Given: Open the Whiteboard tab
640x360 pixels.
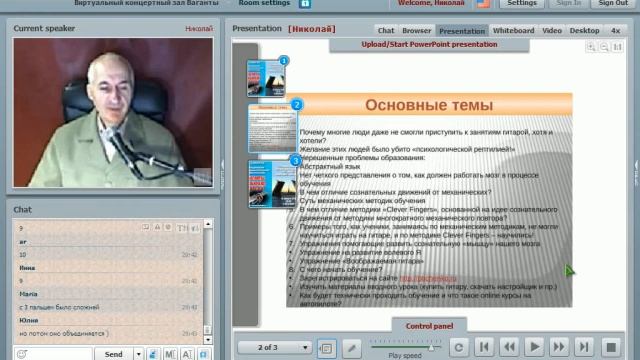Looking at the screenshot, I should tap(513, 31).
